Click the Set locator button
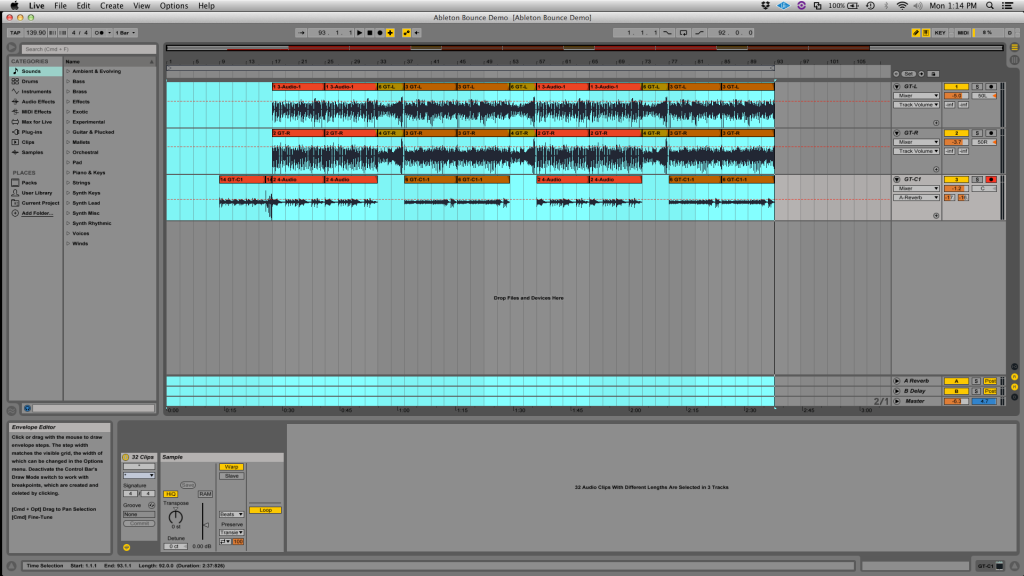The height and width of the screenshot is (576, 1024). 908,74
